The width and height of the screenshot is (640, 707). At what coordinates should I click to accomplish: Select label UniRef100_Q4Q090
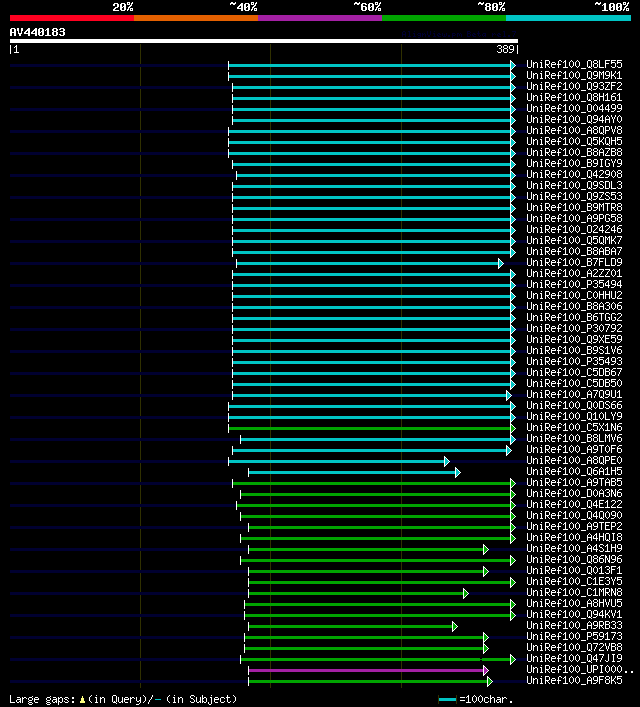pyautogui.click(x=574, y=515)
